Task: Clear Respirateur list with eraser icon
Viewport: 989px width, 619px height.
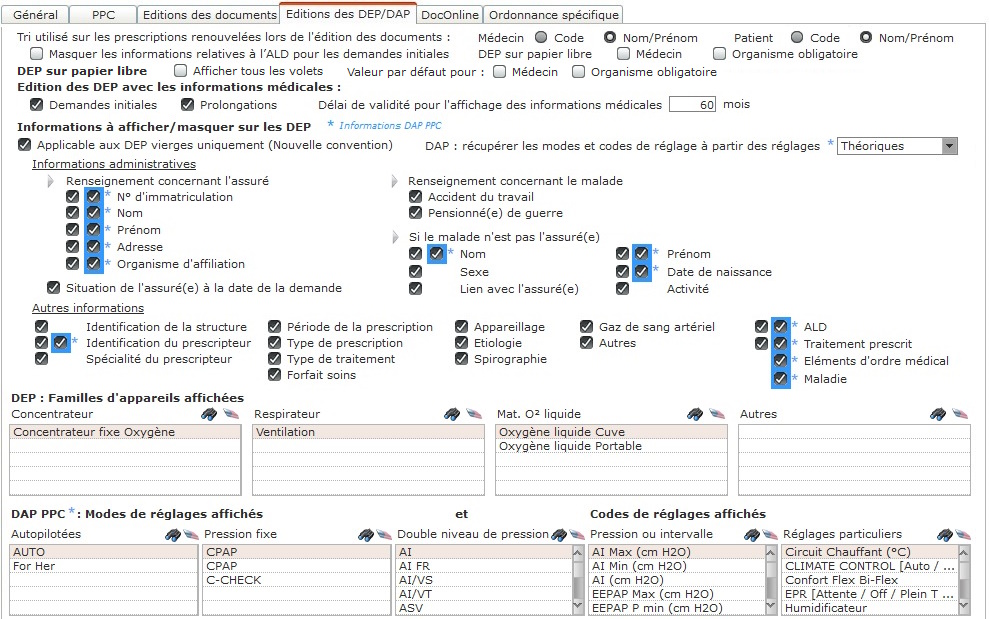Action: [x=474, y=414]
